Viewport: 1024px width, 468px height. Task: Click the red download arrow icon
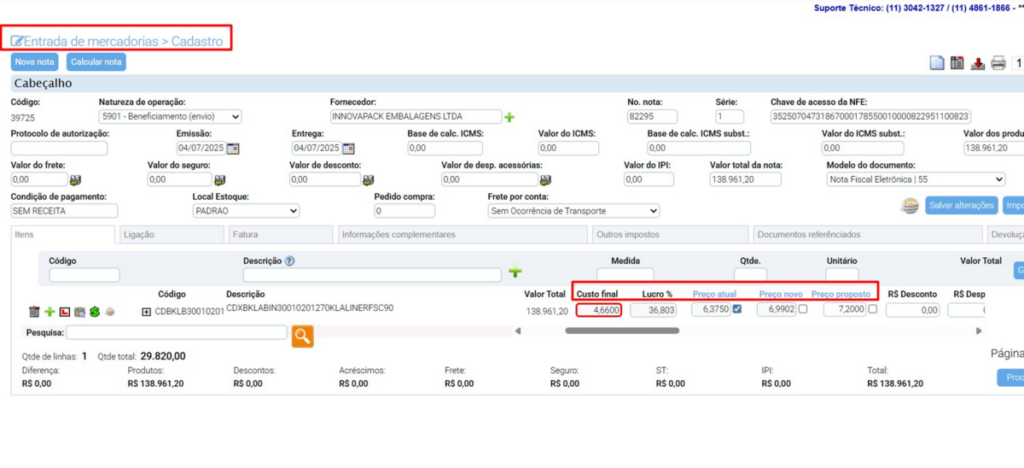click(978, 63)
